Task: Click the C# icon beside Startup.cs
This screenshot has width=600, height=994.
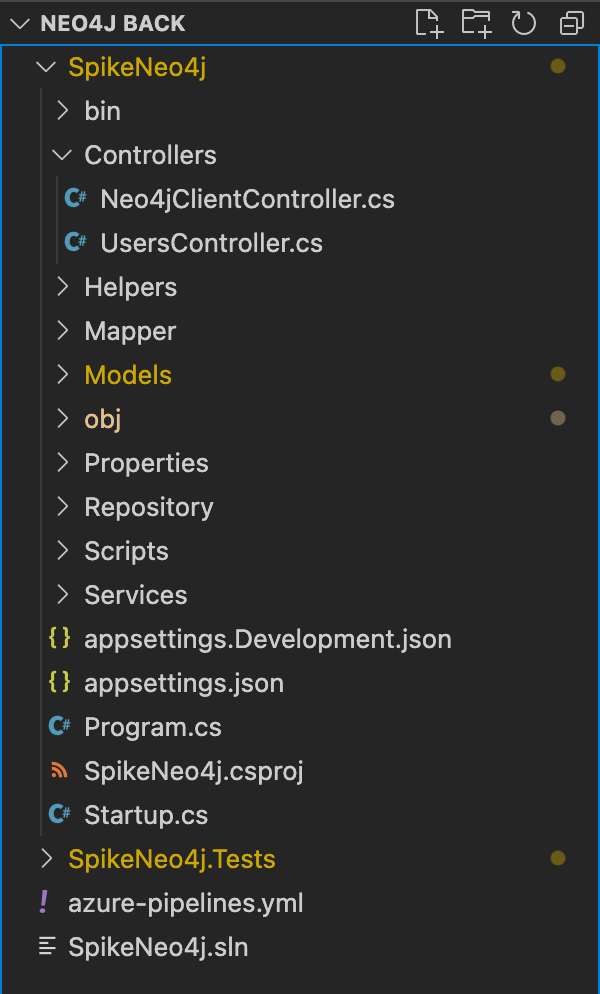Action: coord(60,814)
